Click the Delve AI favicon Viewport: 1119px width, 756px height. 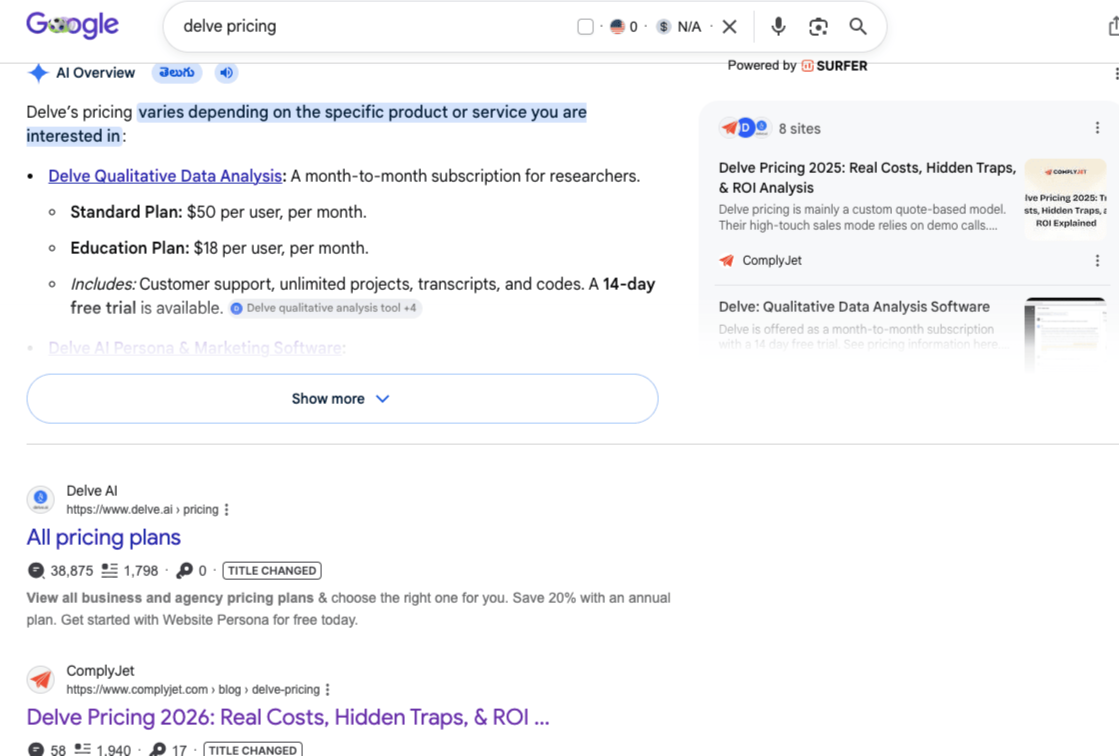point(41,499)
